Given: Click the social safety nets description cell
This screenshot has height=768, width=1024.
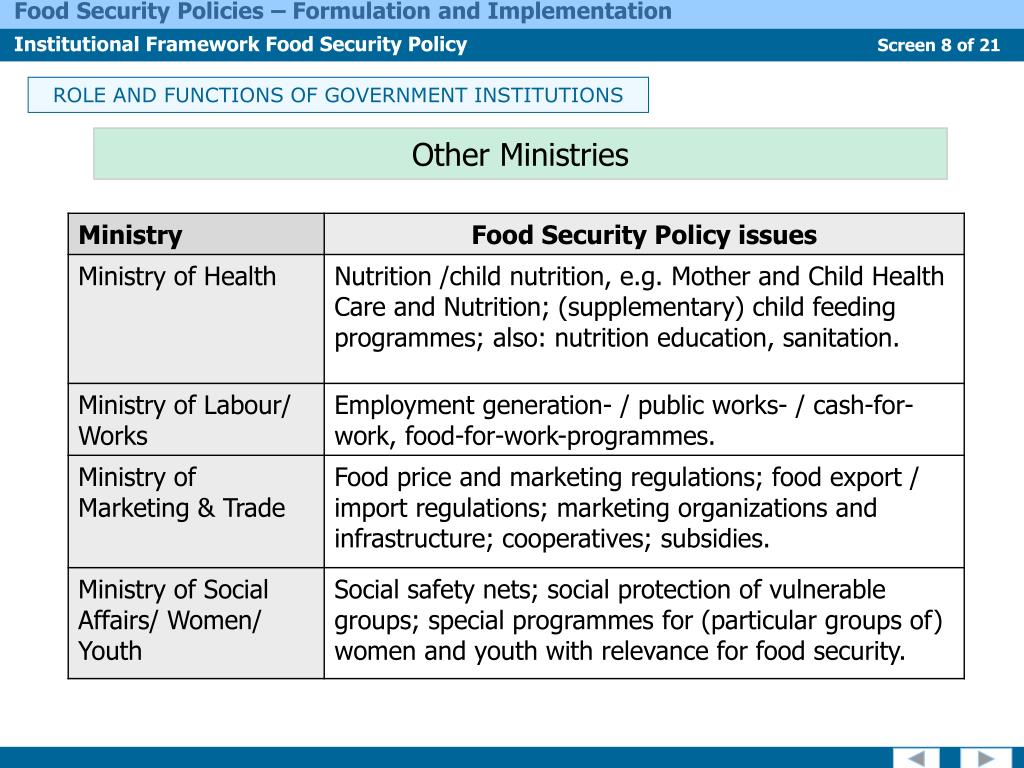Looking at the screenshot, I should (x=644, y=623).
